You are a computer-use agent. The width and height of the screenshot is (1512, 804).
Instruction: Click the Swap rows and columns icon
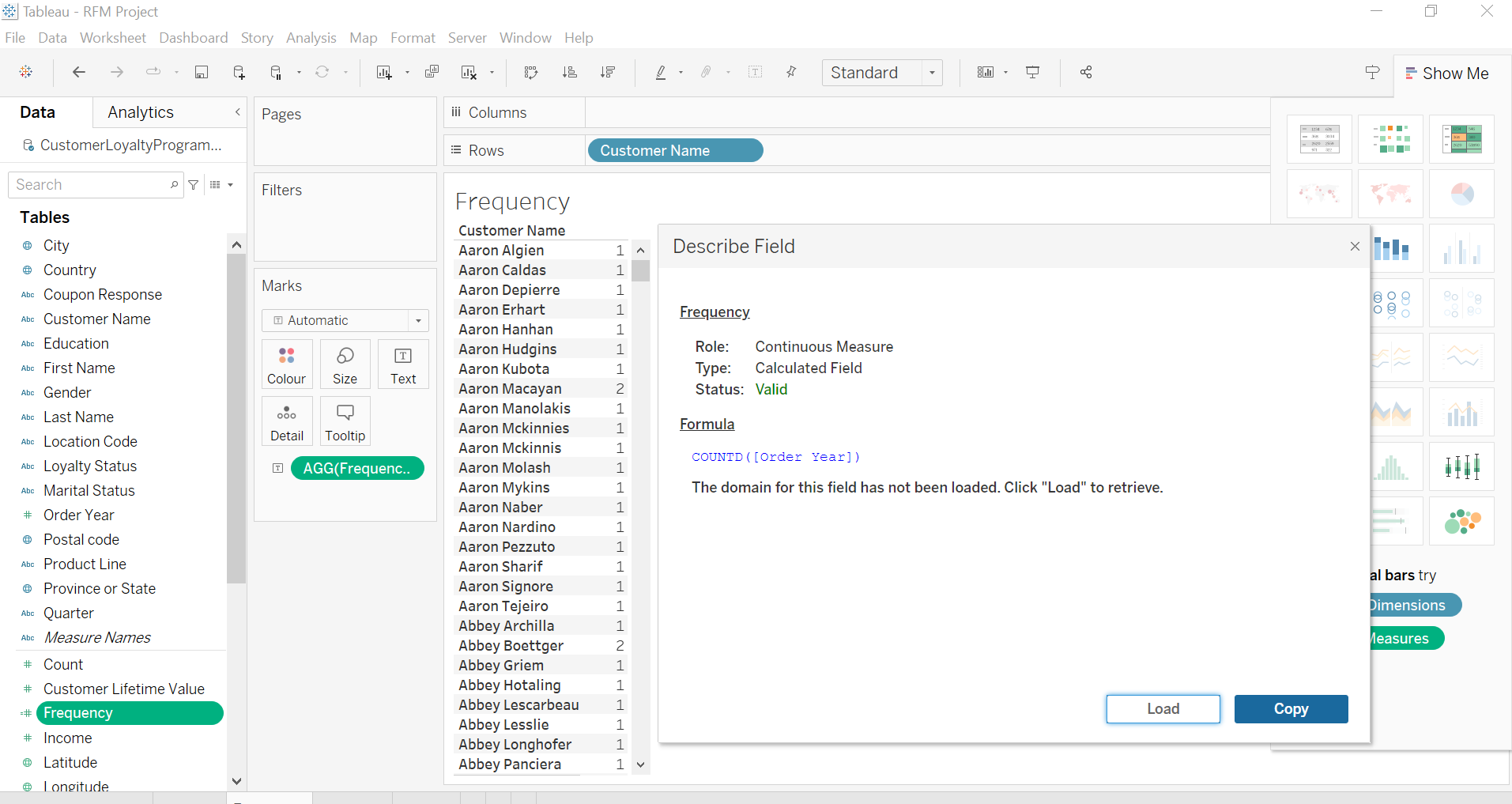531,72
